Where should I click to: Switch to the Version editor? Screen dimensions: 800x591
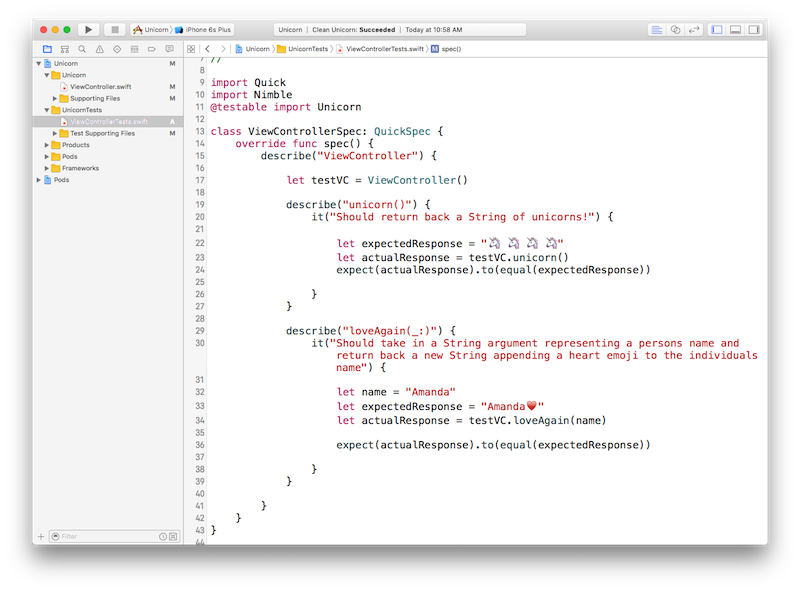tap(693, 30)
